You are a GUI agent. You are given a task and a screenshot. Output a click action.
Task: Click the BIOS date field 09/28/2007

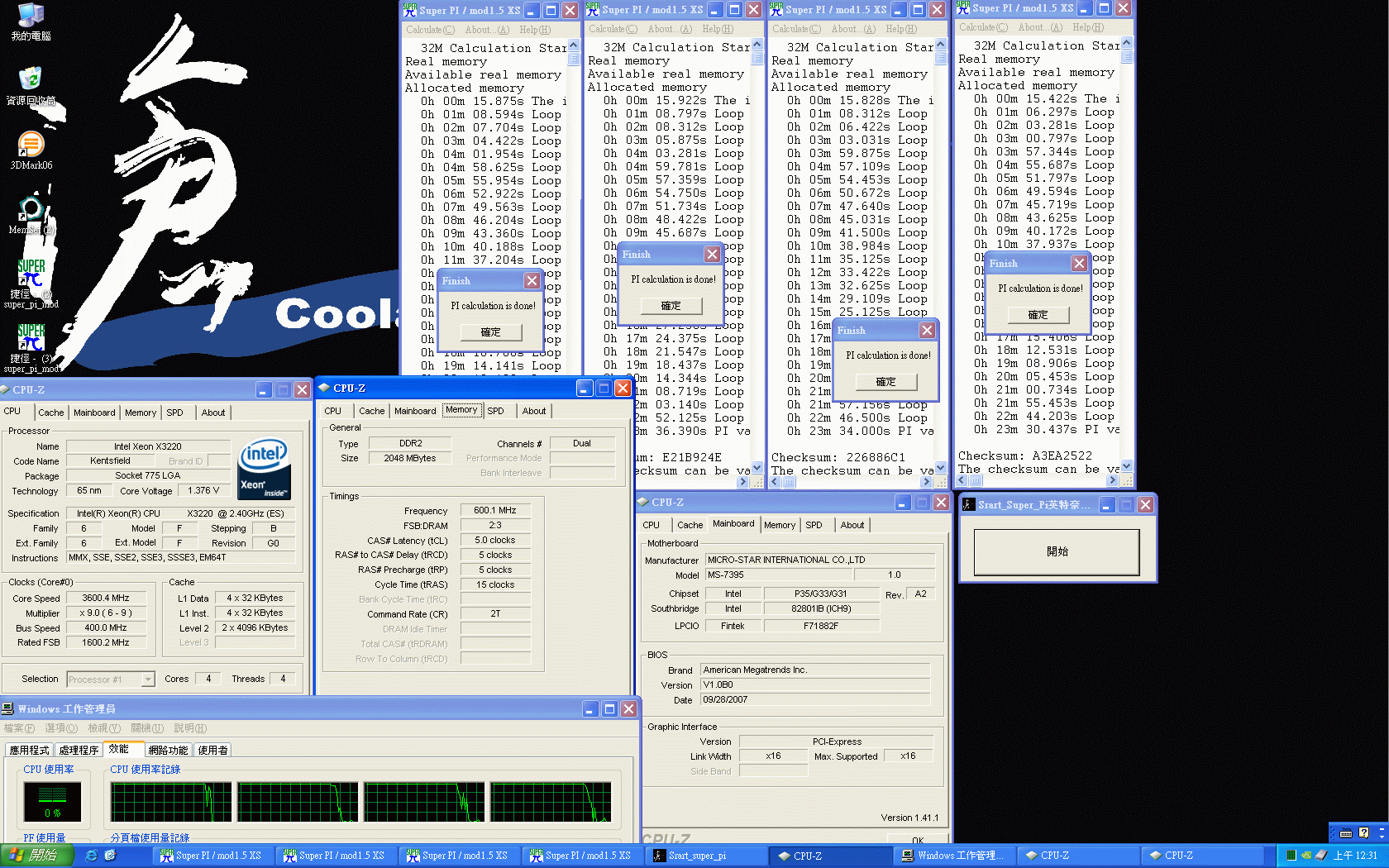[x=815, y=699]
